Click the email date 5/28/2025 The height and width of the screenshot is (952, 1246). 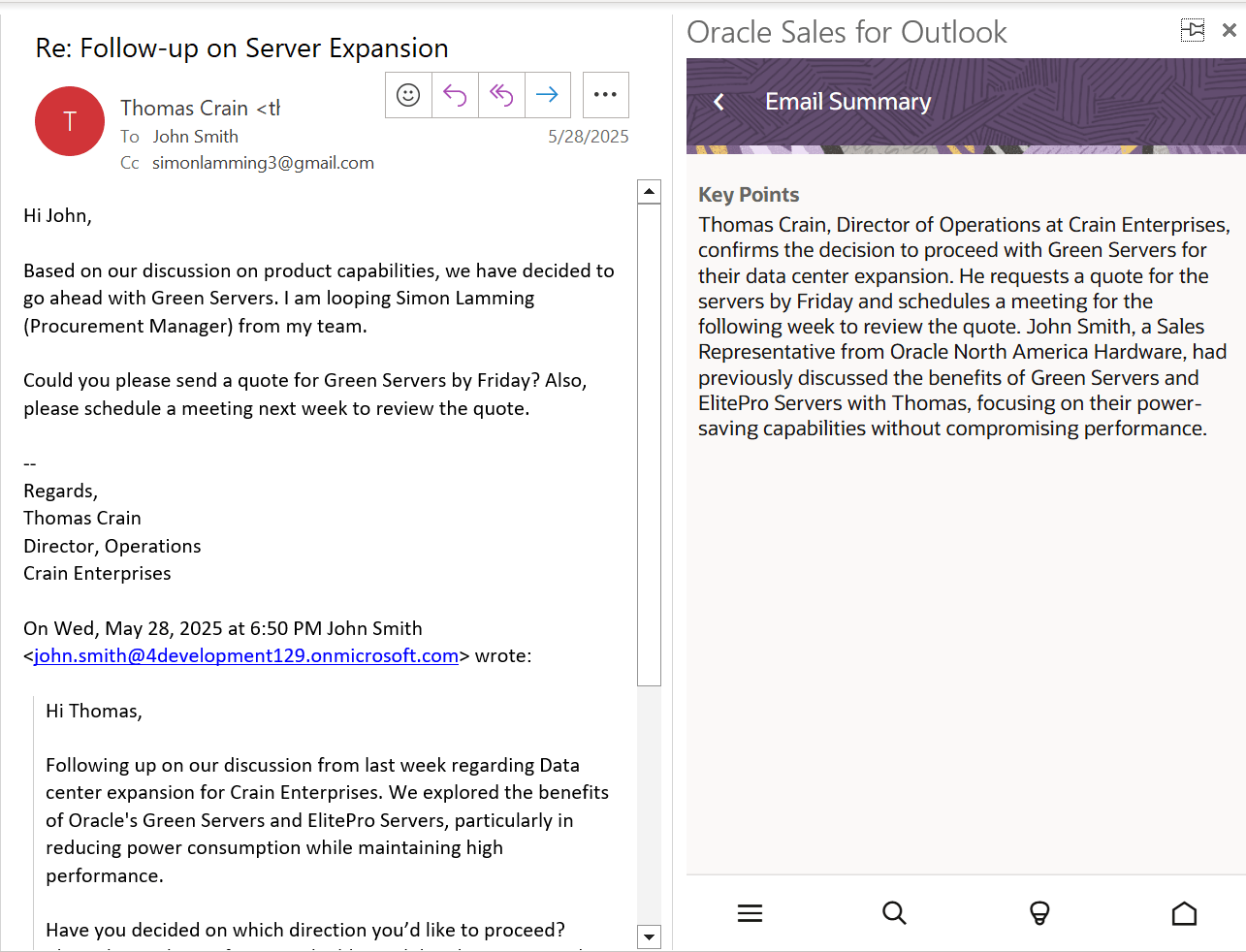[x=589, y=137]
